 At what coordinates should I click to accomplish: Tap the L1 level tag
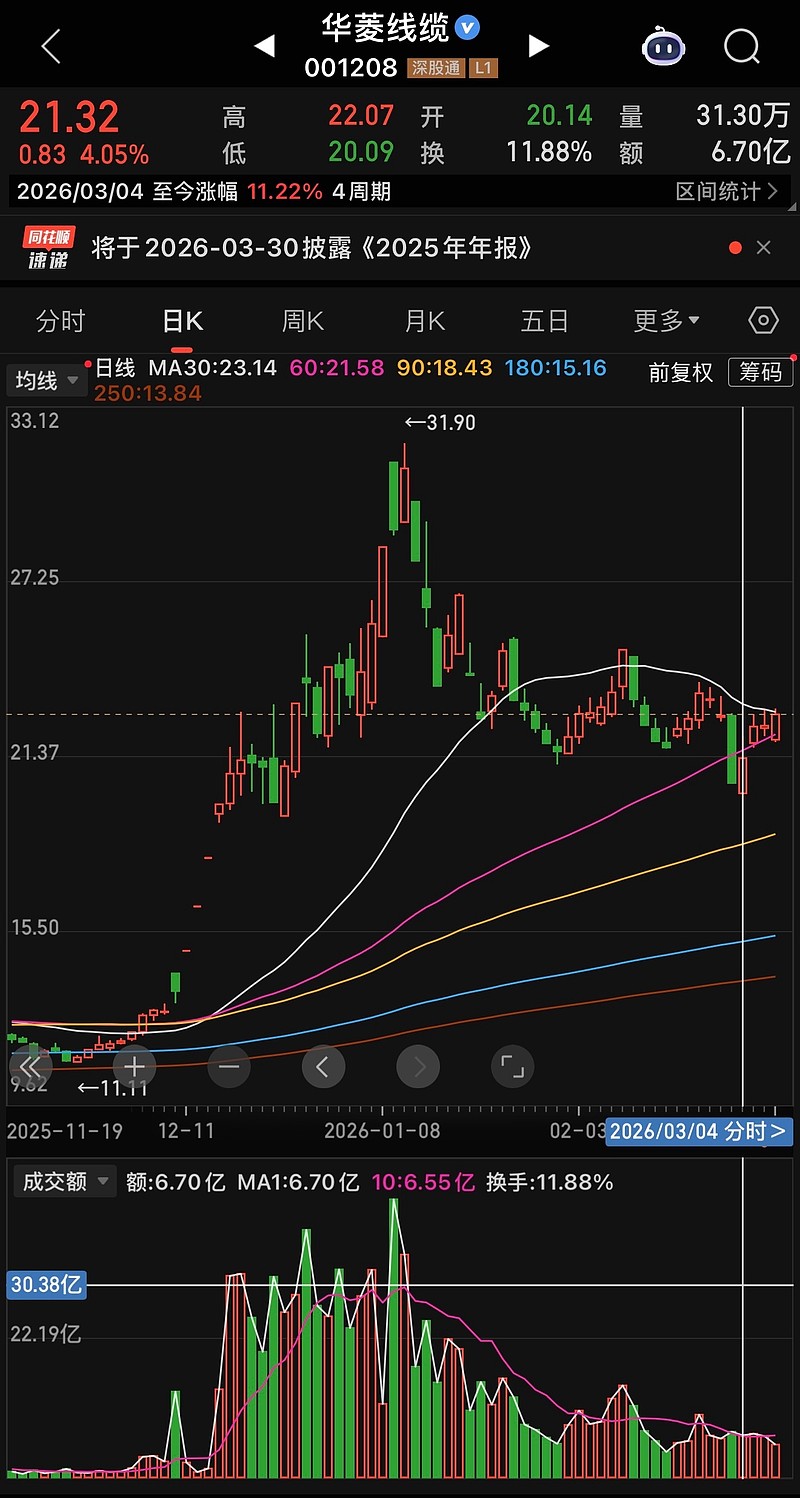pos(484,68)
